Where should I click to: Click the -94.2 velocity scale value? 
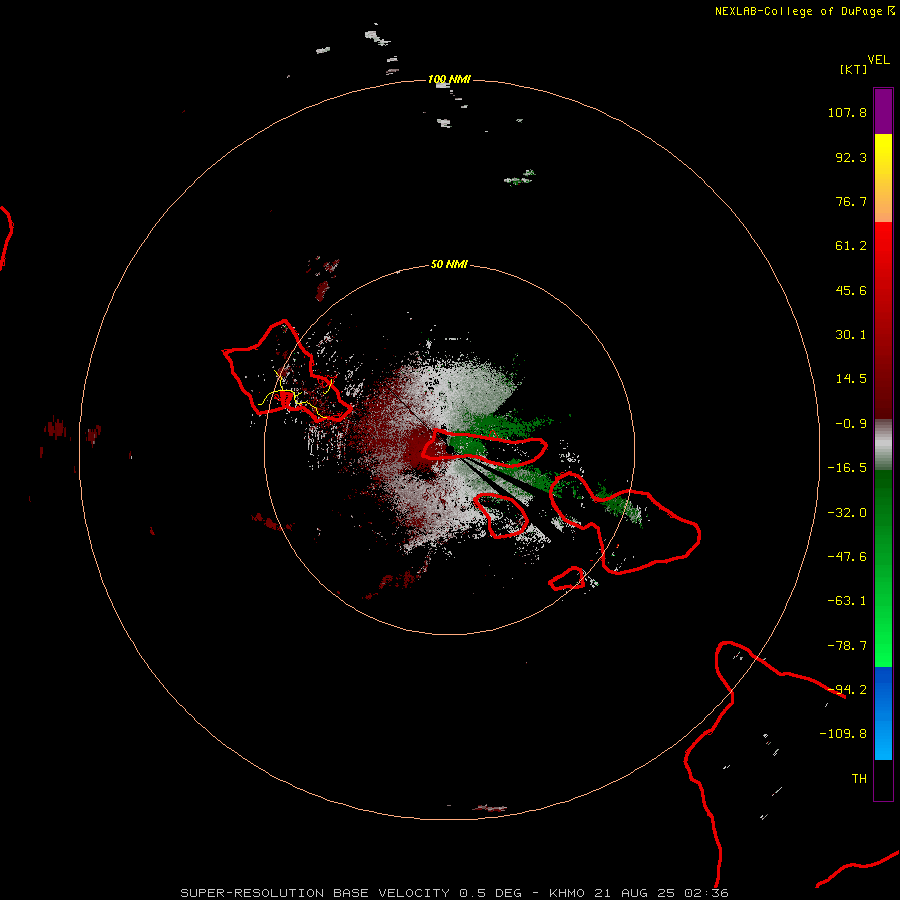[x=847, y=690]
